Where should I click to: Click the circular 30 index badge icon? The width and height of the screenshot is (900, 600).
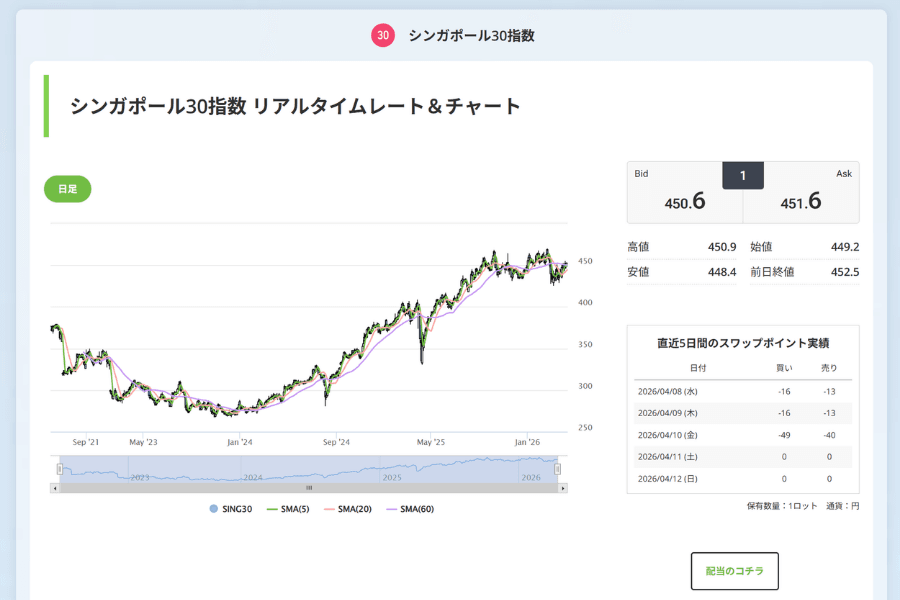[x=384, y=34]
